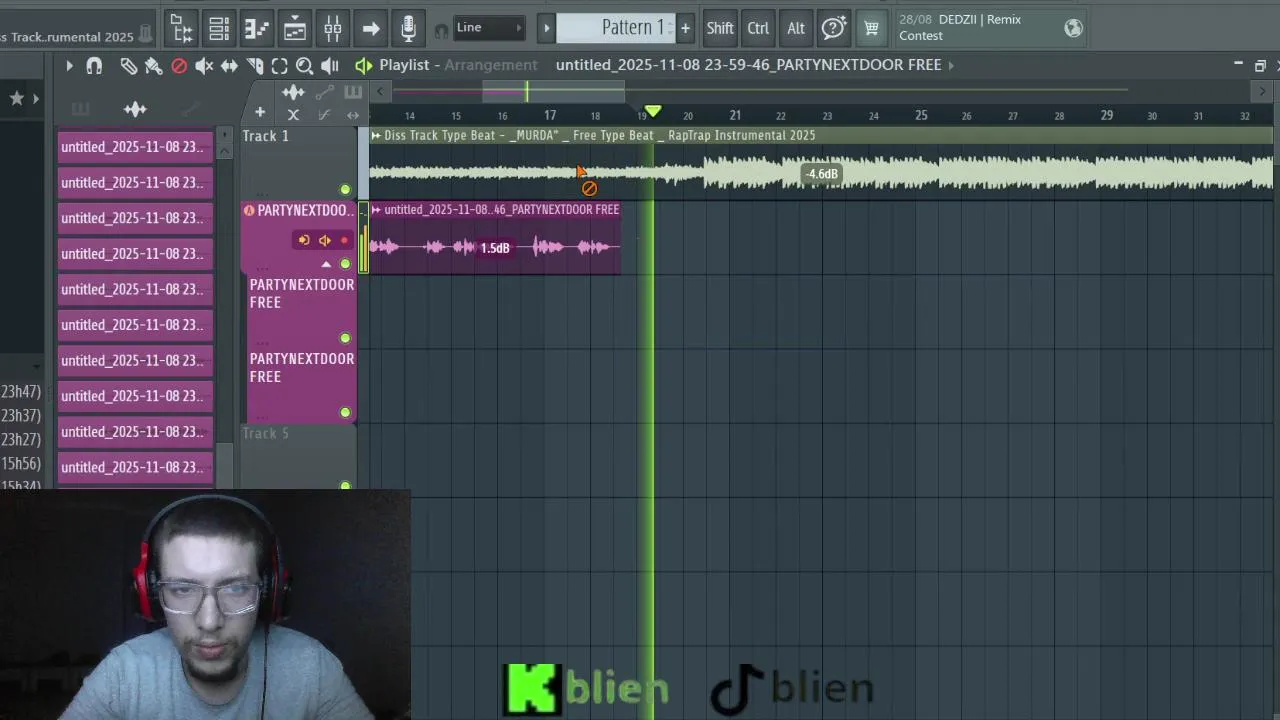
Task: Open the Piano roll view
Action: click(x=257, y=28)
